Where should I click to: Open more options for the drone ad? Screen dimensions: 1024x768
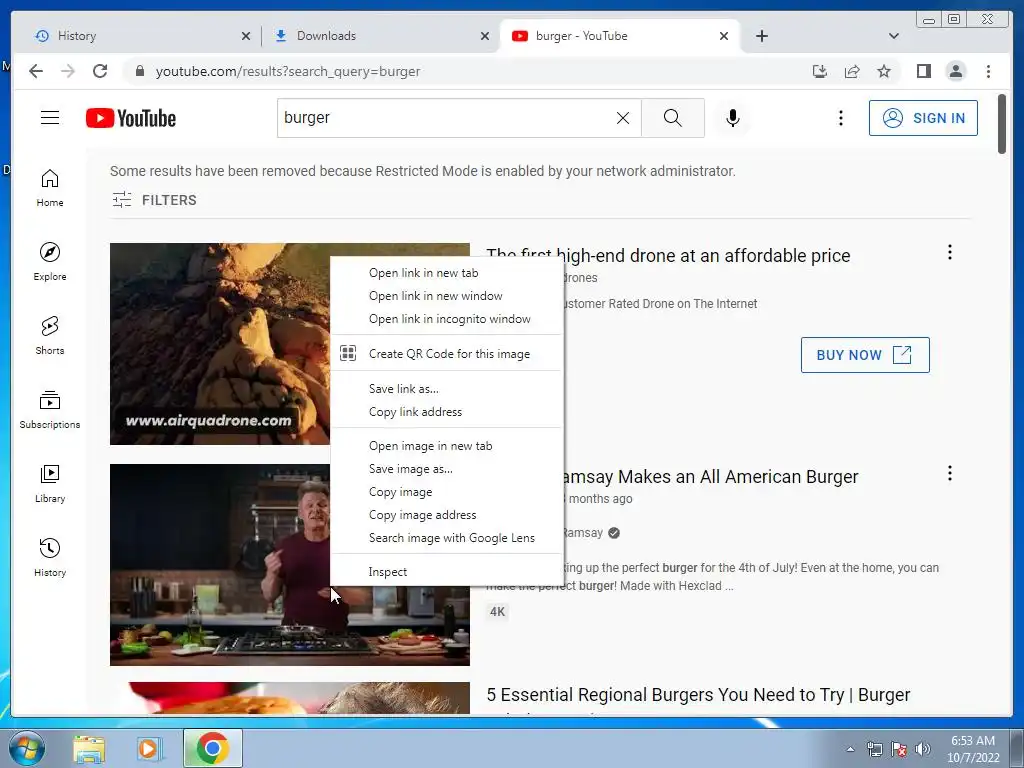(x=950, y=252)
